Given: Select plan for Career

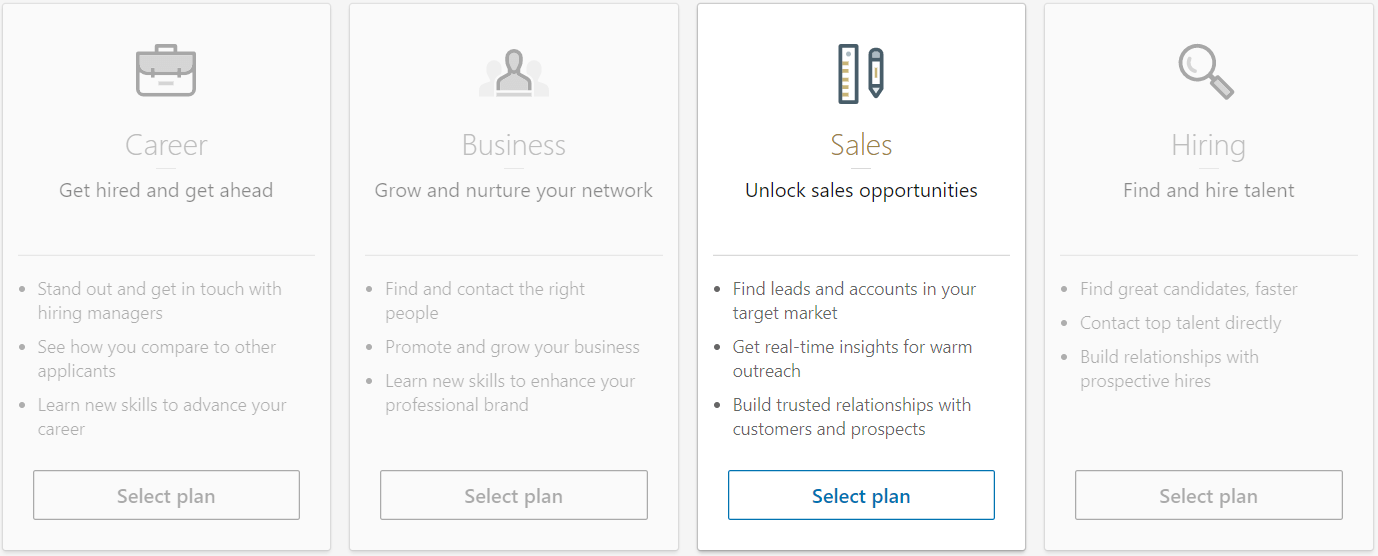Looking at the screenshot, I should (x=166, y=495).
